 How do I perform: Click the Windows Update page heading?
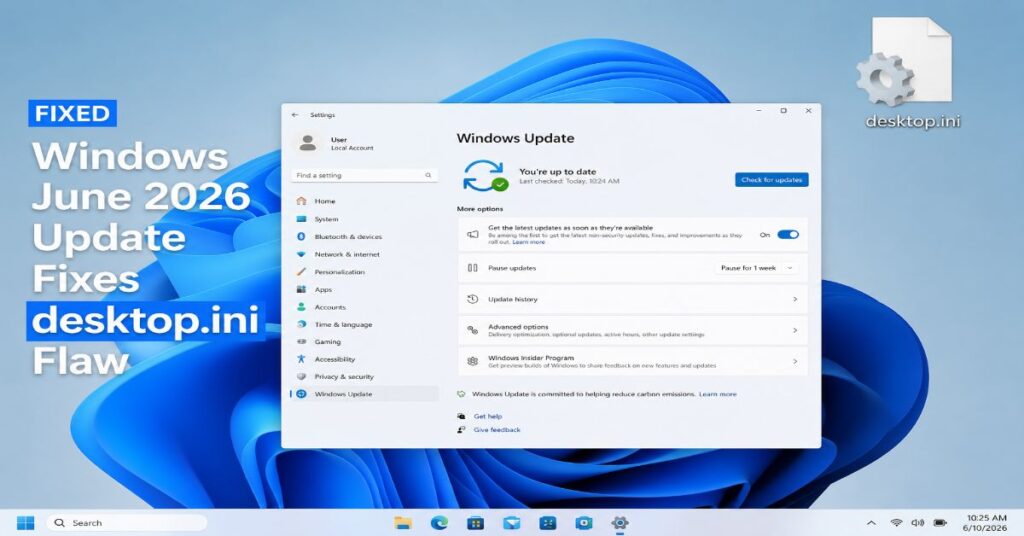coord(515,138)
